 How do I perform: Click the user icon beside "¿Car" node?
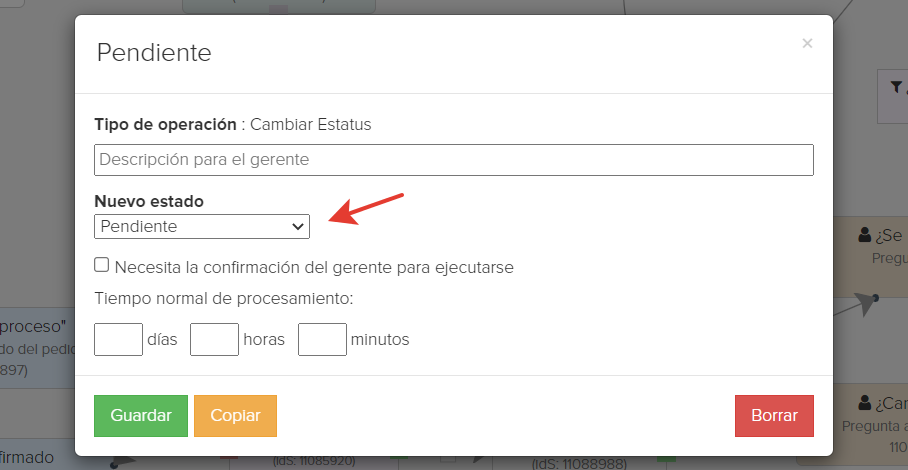(x=865, y=403)
